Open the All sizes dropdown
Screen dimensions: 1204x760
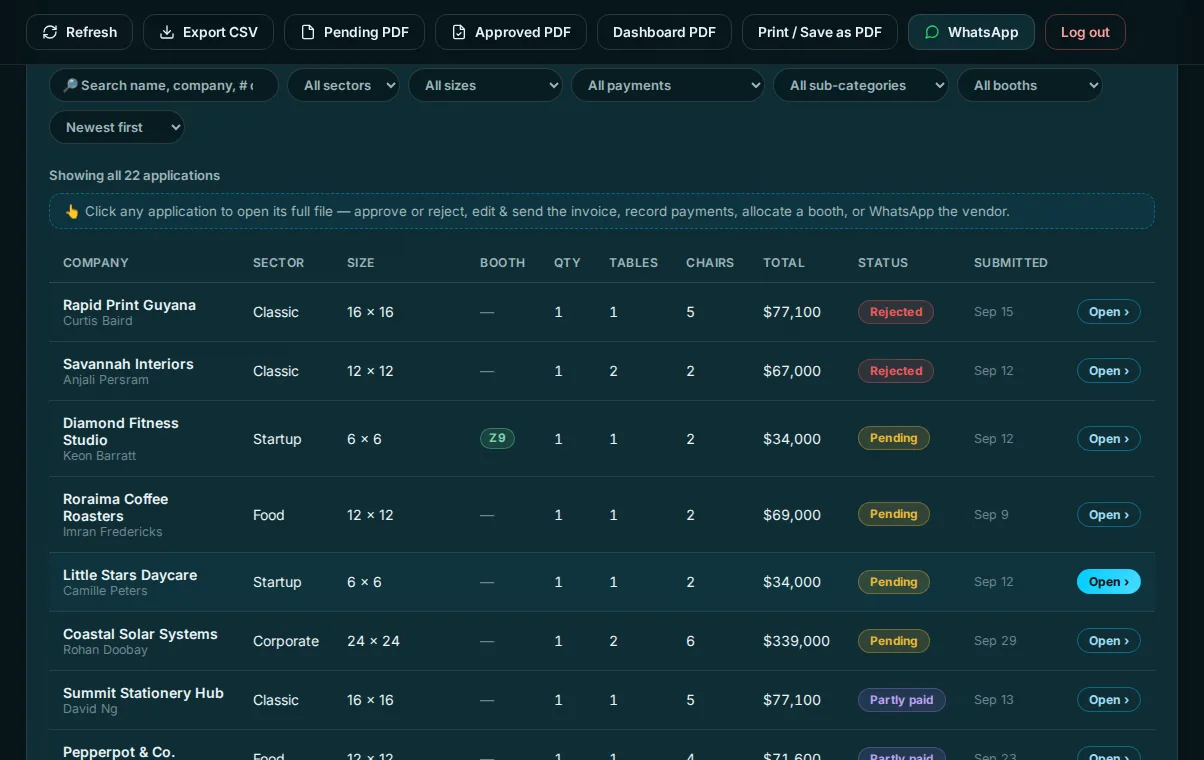[x=485, y=85]
